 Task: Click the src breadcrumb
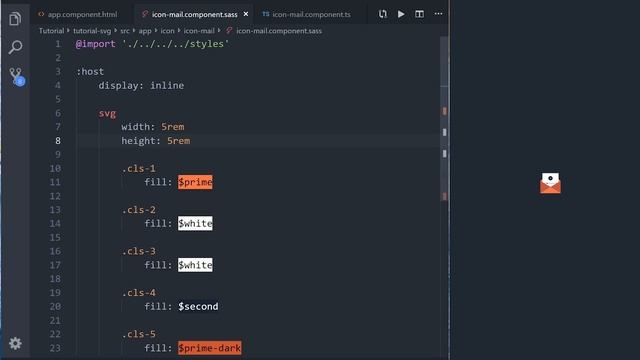(124, 31)
